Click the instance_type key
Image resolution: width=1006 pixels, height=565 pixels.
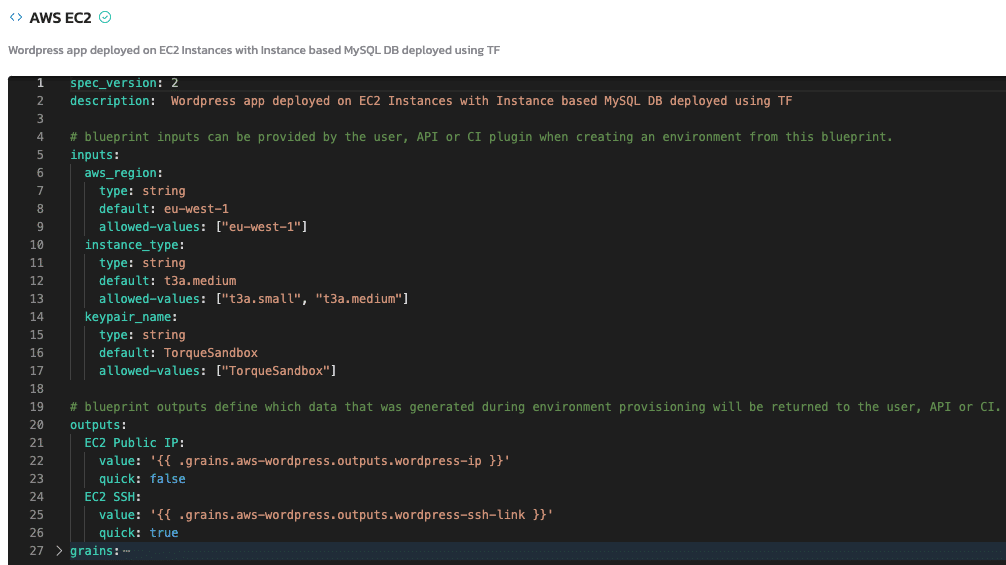coord(134,244)
